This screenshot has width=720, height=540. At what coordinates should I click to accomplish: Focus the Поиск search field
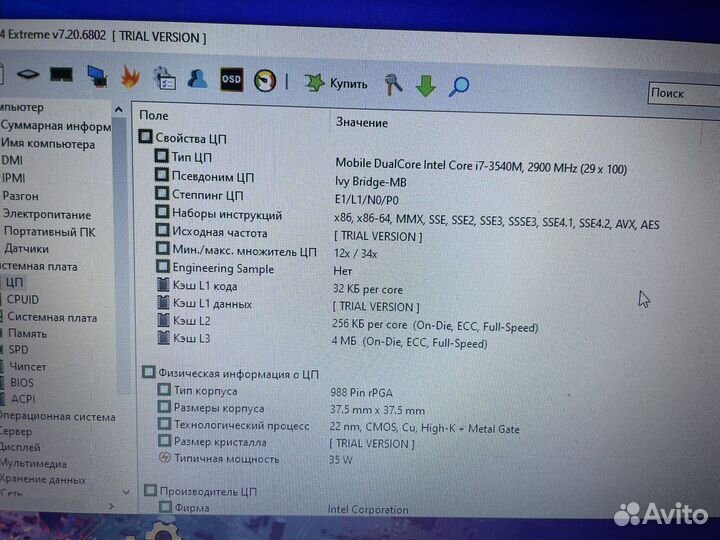click(x=684, y=94)
